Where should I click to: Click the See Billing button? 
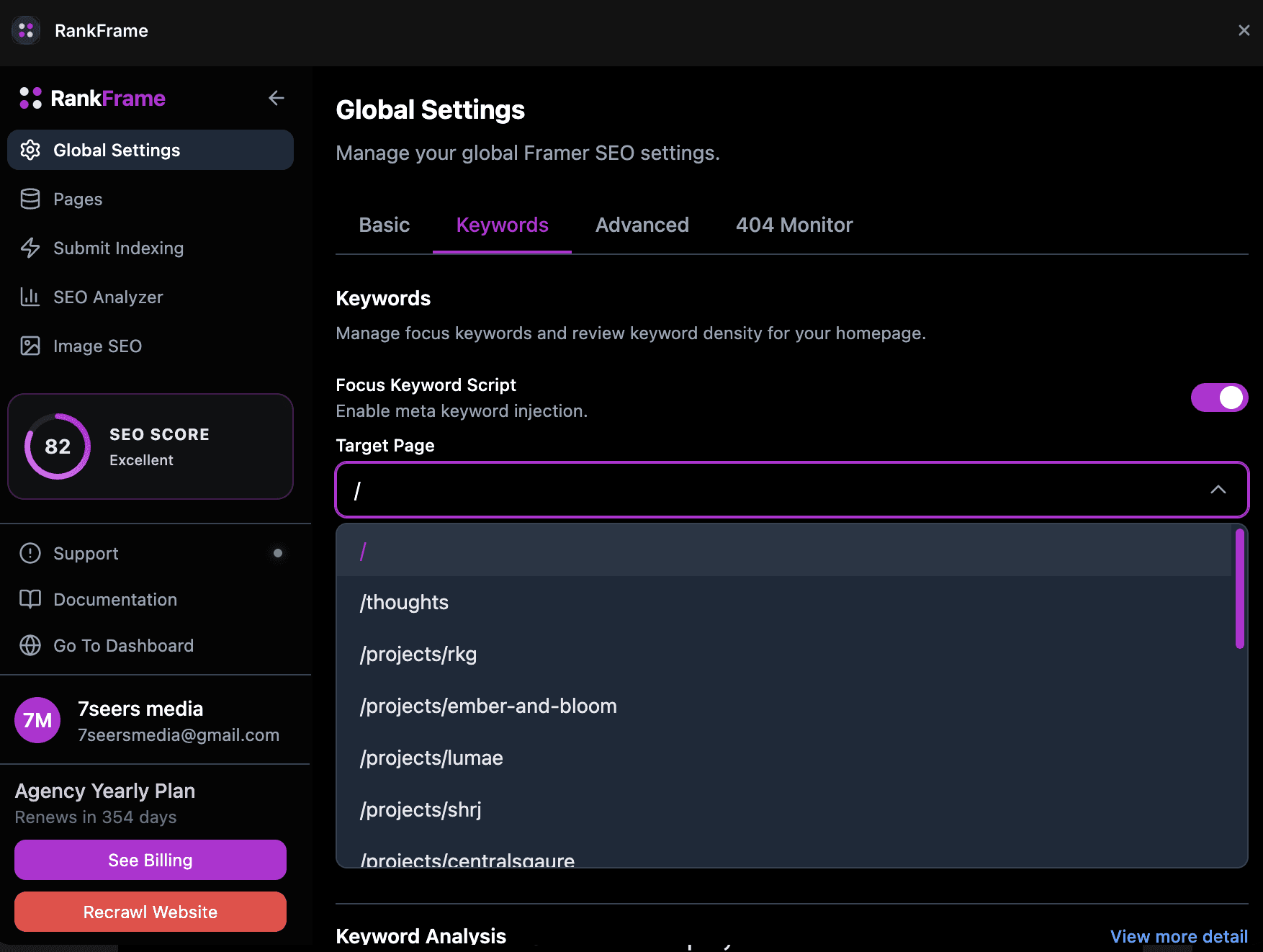(x=150, y=860)
